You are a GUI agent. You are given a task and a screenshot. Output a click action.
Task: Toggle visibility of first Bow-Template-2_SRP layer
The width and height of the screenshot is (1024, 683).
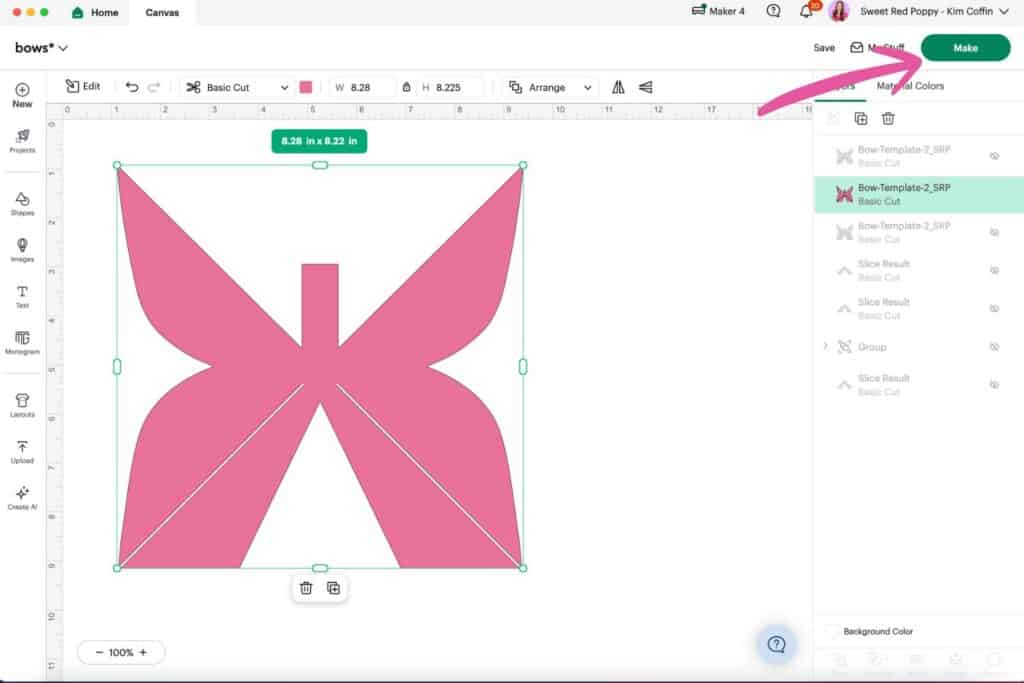[x=994, y=156]
